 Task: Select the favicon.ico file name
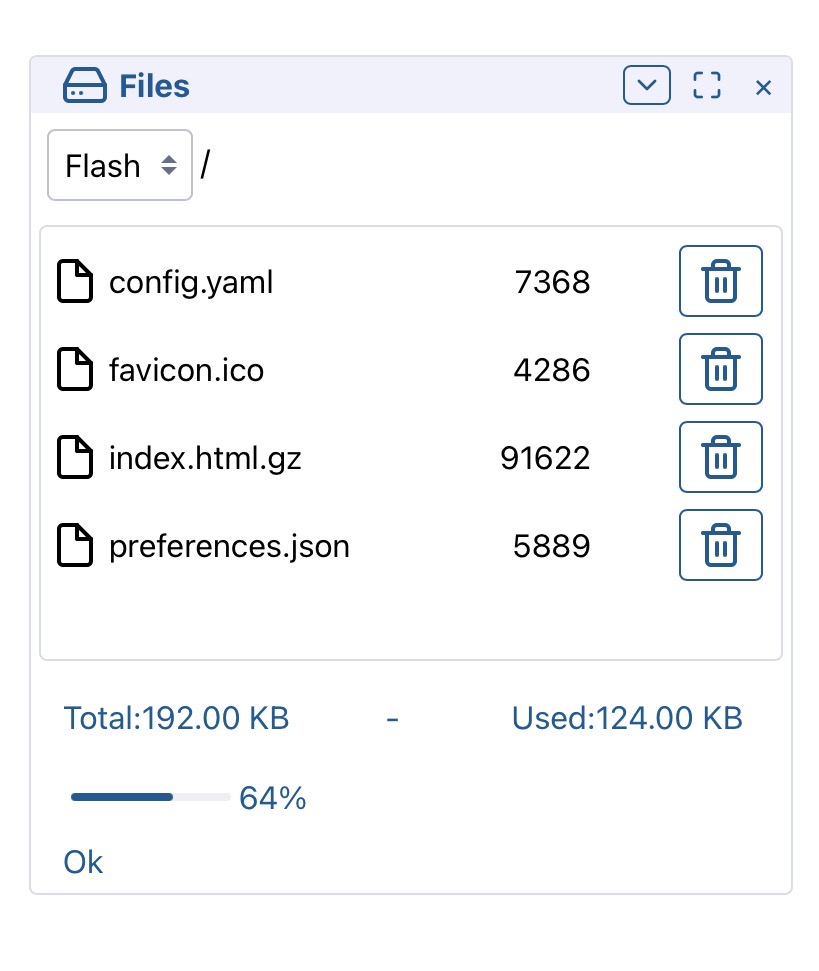pyautogui.click(x=186, y=371)
